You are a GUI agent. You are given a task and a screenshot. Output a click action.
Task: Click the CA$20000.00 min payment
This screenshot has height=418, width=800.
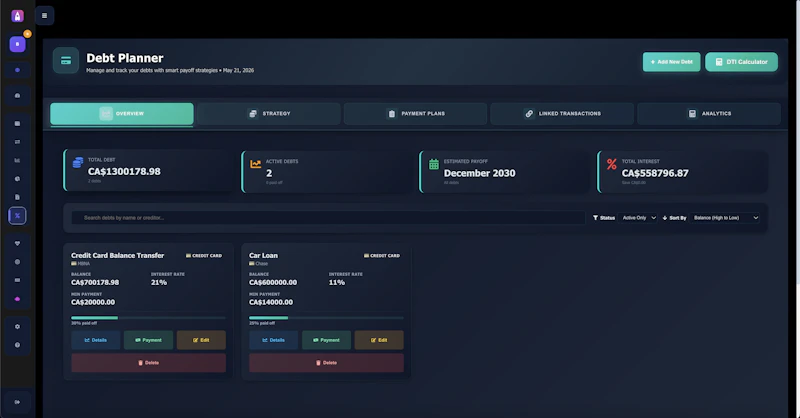click(93, 302)
